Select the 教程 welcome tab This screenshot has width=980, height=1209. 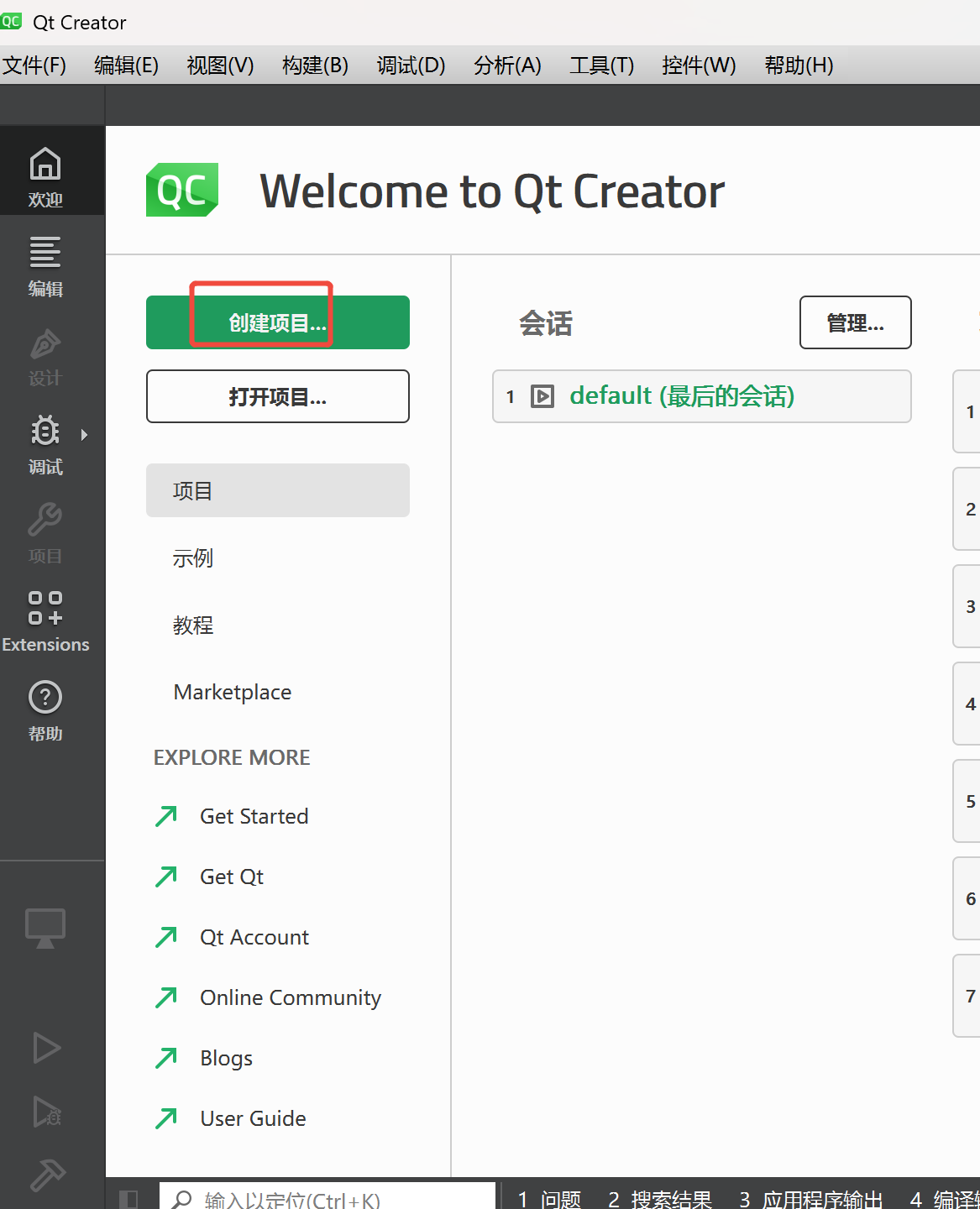coord(278,625)
